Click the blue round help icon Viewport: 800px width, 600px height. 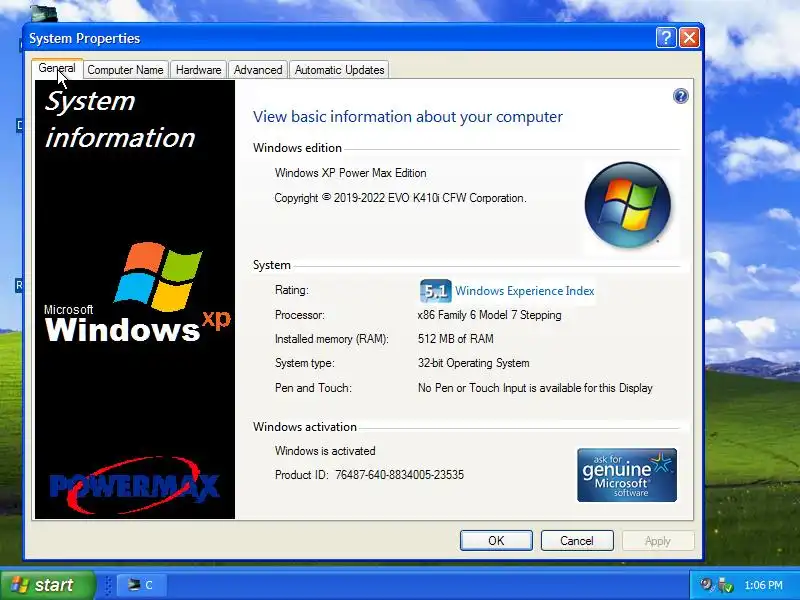click(x=681, y=96)
